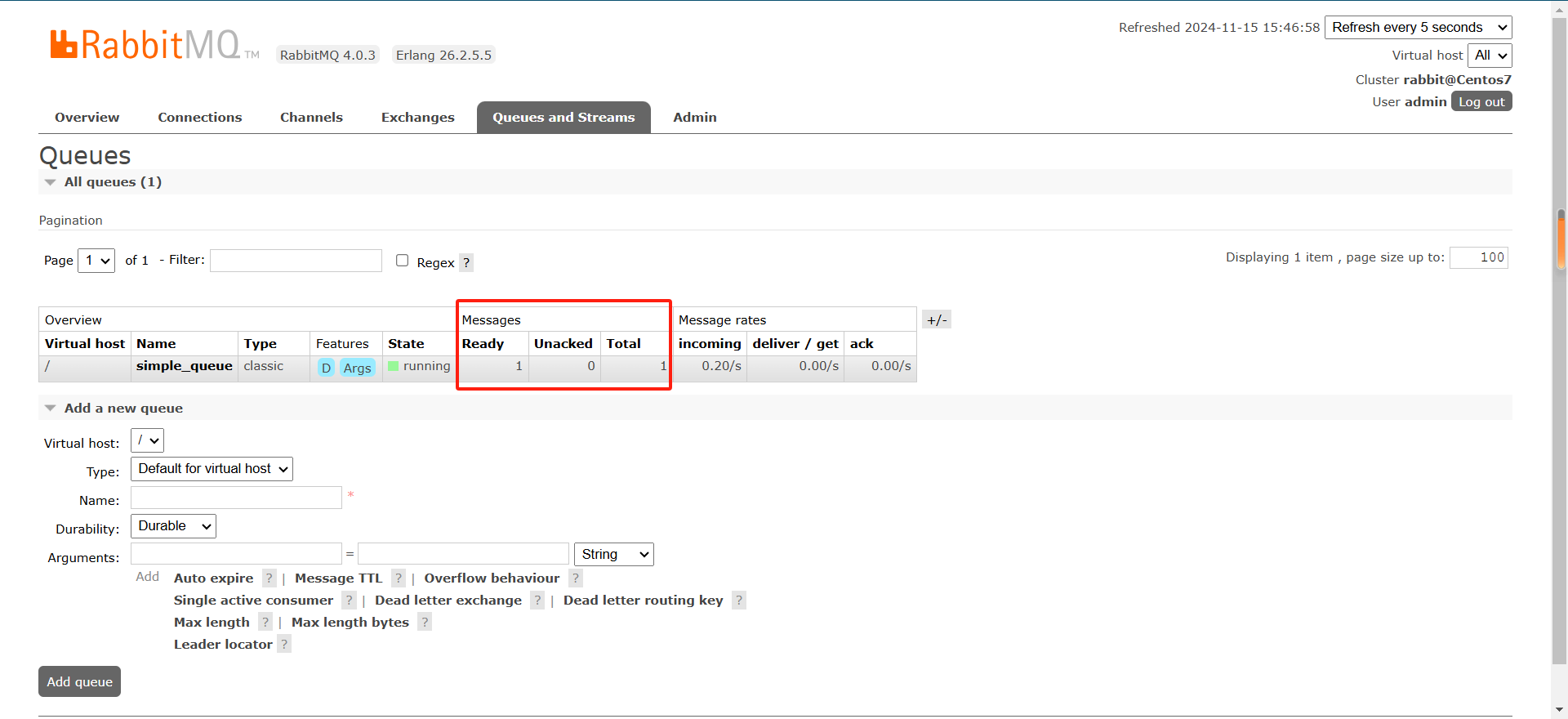Click the Auto expire argument link
Screen dimensions: 1568x719
[214, 578]
